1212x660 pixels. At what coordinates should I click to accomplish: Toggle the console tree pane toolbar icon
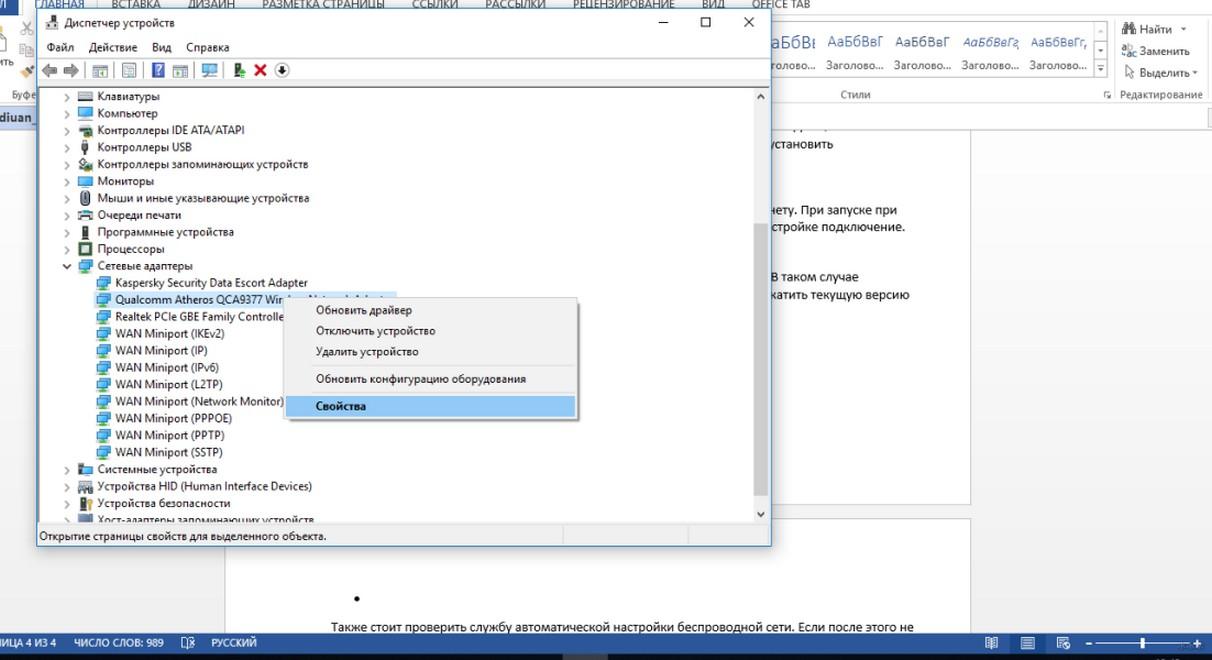100,70
